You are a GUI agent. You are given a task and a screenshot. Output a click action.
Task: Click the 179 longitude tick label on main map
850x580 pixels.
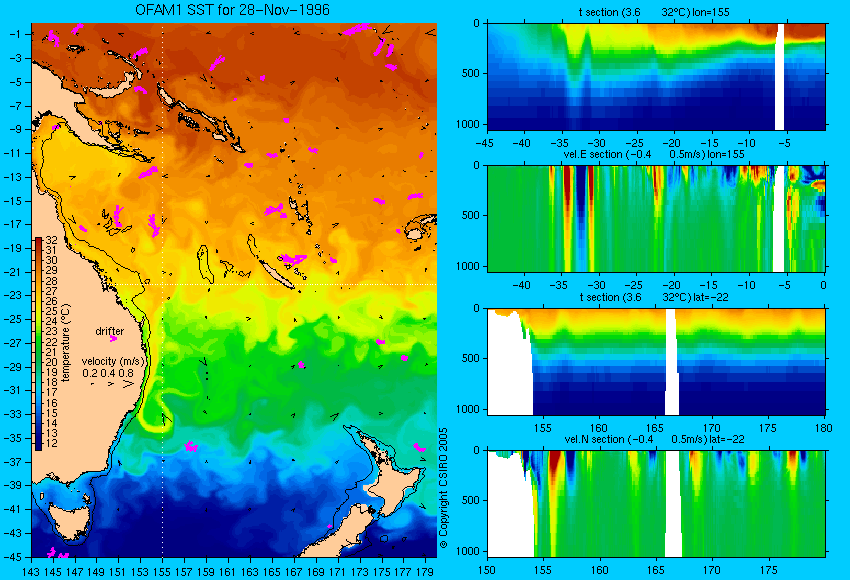425,571
